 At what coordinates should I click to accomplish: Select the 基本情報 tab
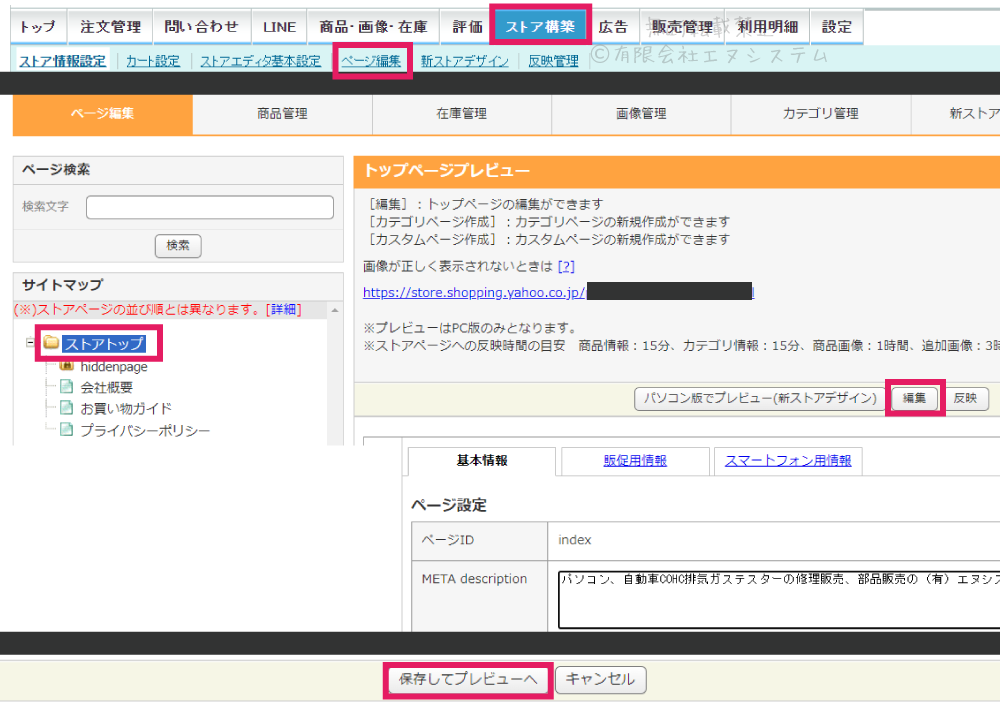tap(482, 461)
